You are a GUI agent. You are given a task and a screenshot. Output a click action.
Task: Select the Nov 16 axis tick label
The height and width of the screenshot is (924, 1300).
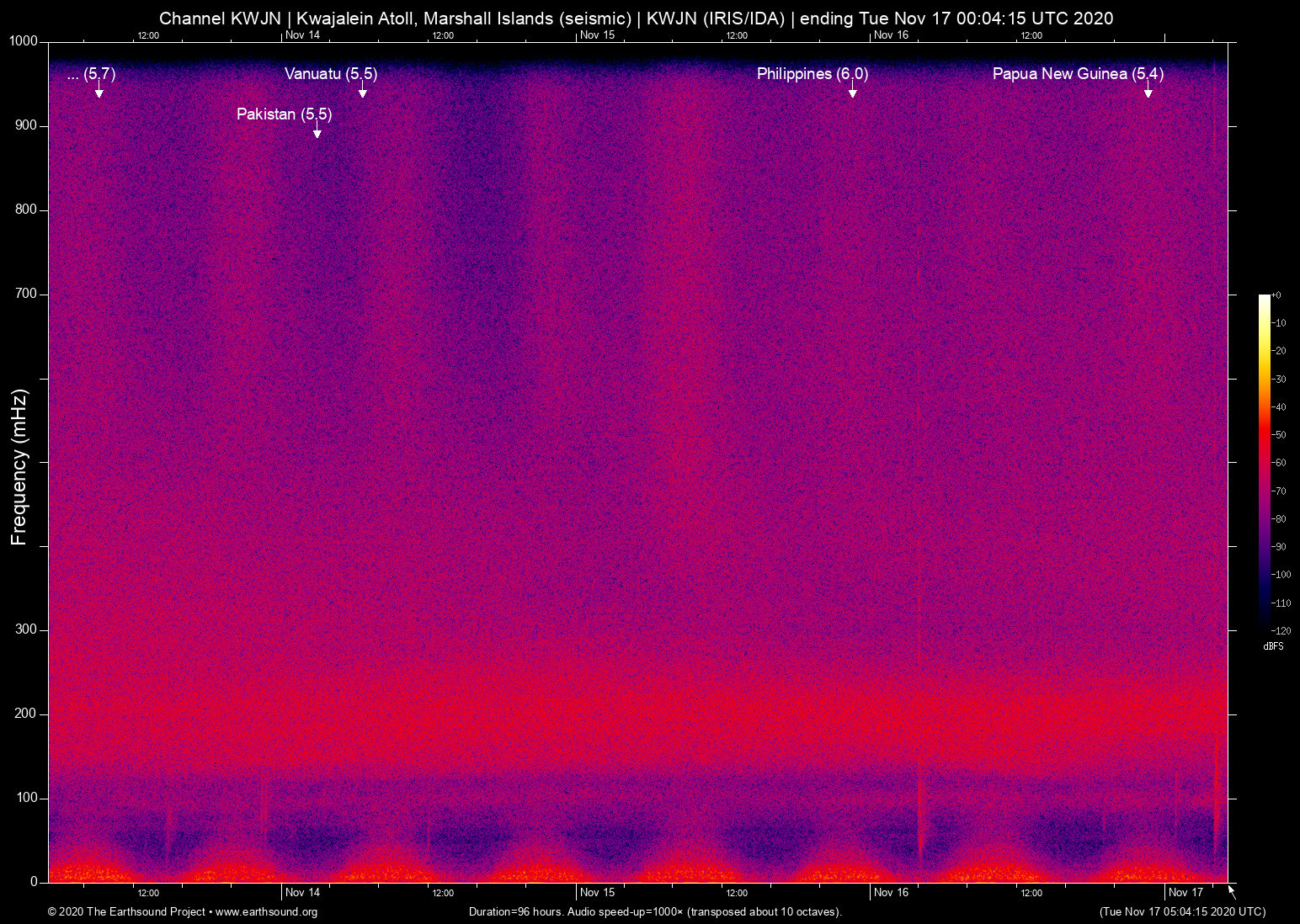click(891, 892)
